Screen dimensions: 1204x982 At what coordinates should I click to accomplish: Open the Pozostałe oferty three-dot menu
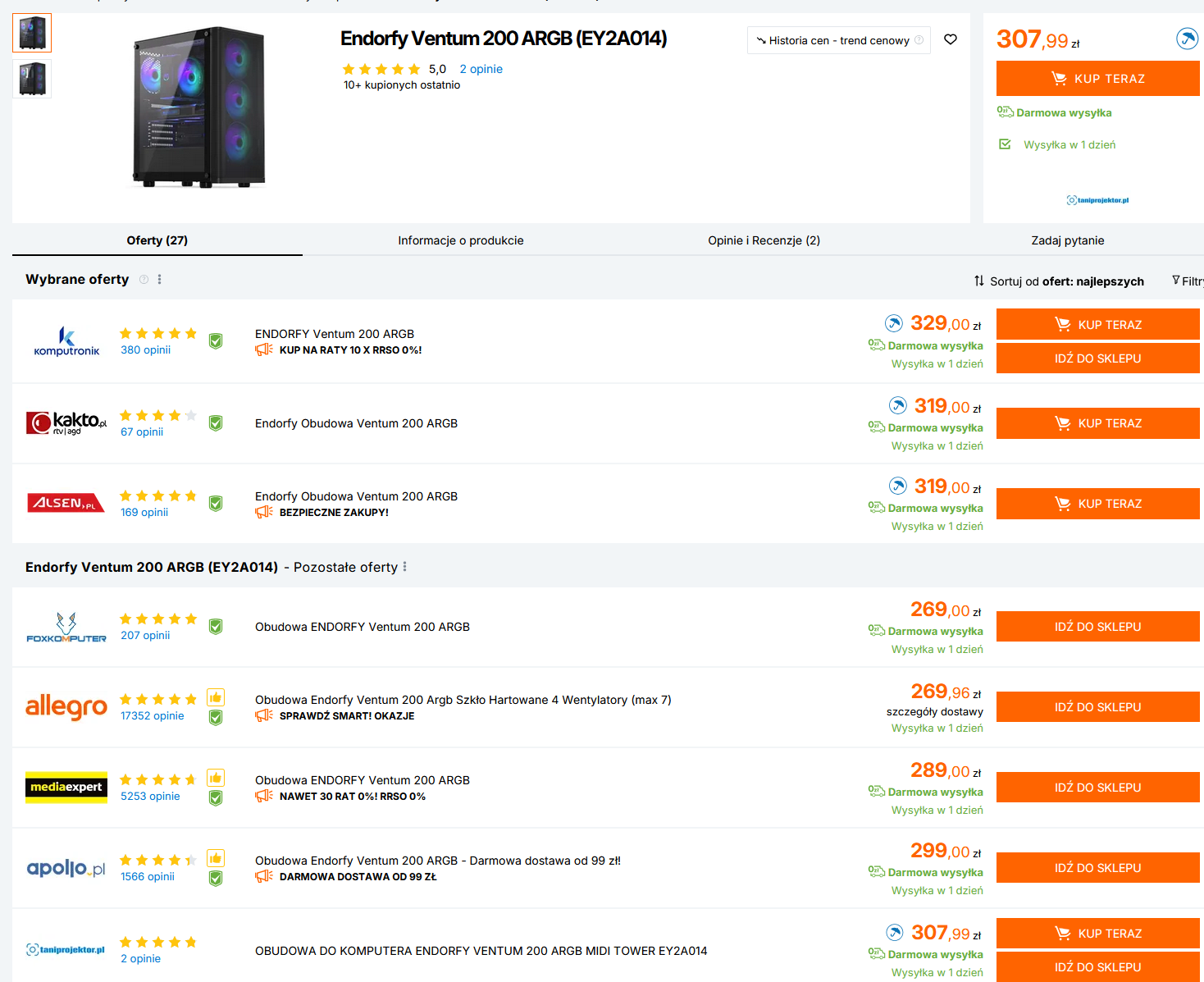pos(404,567)
